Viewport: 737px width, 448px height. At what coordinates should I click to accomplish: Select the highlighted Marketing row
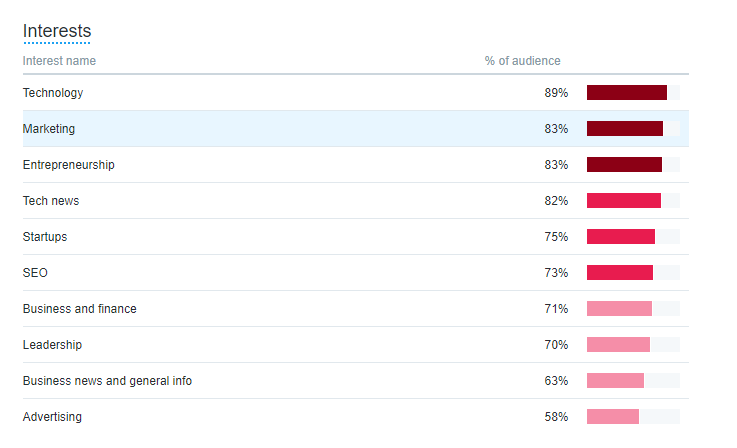tap(356, 129)
